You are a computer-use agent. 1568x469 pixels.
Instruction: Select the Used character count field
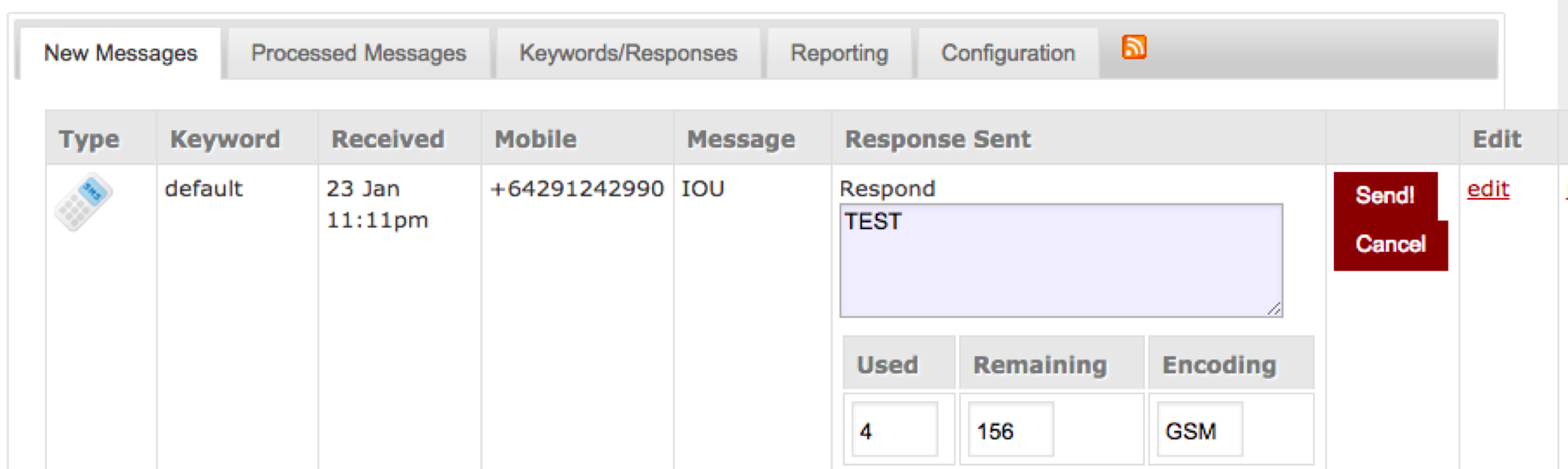coord(895,429)
